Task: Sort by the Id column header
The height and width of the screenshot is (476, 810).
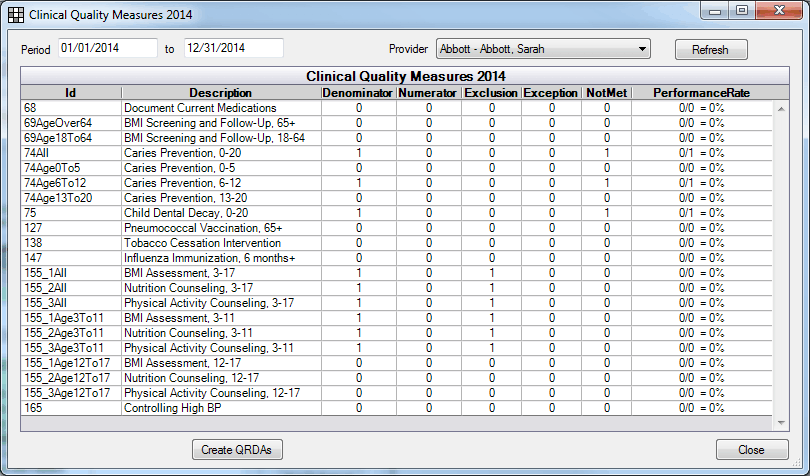Action: click(71, 93)
